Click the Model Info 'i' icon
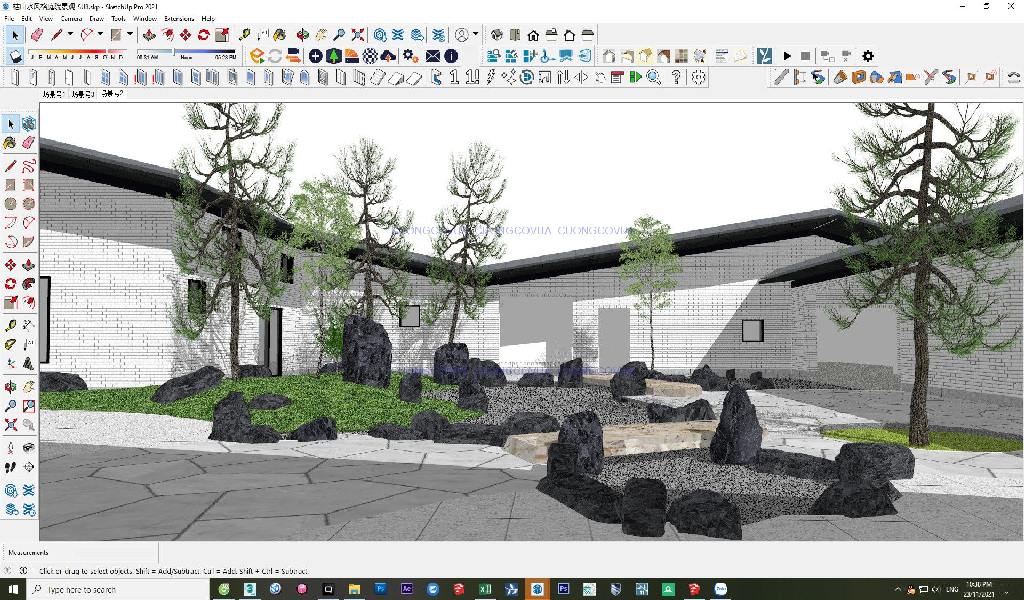1024x600 pixels. coord(451,56)
